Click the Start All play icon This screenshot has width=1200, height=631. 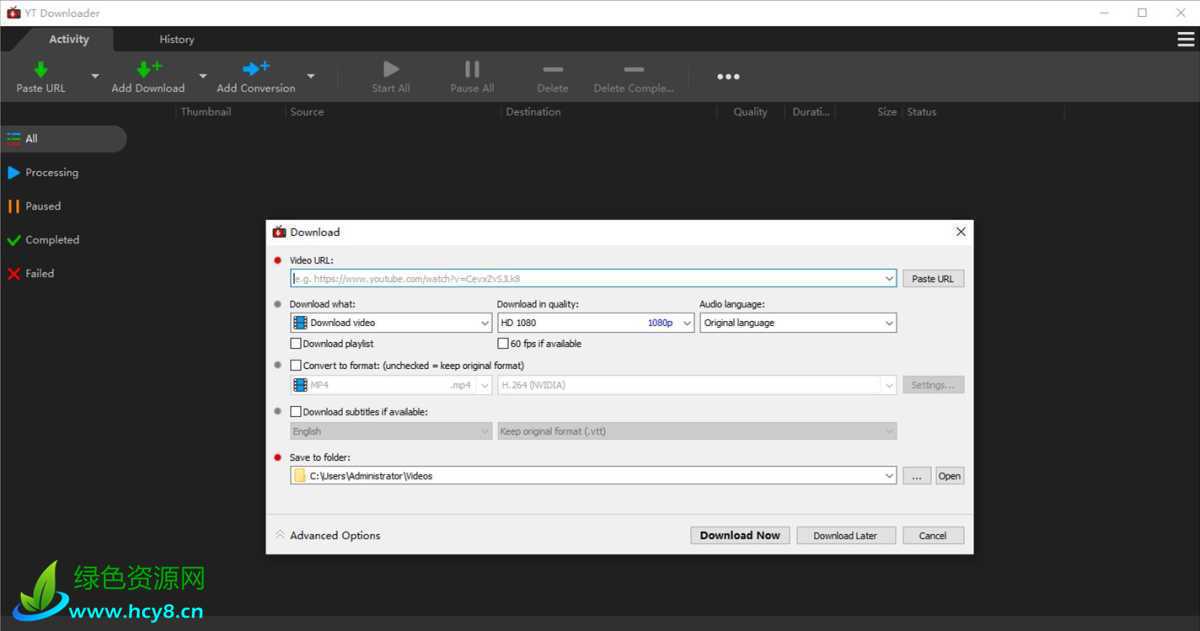pyautogui.click(x=391, y=70)
